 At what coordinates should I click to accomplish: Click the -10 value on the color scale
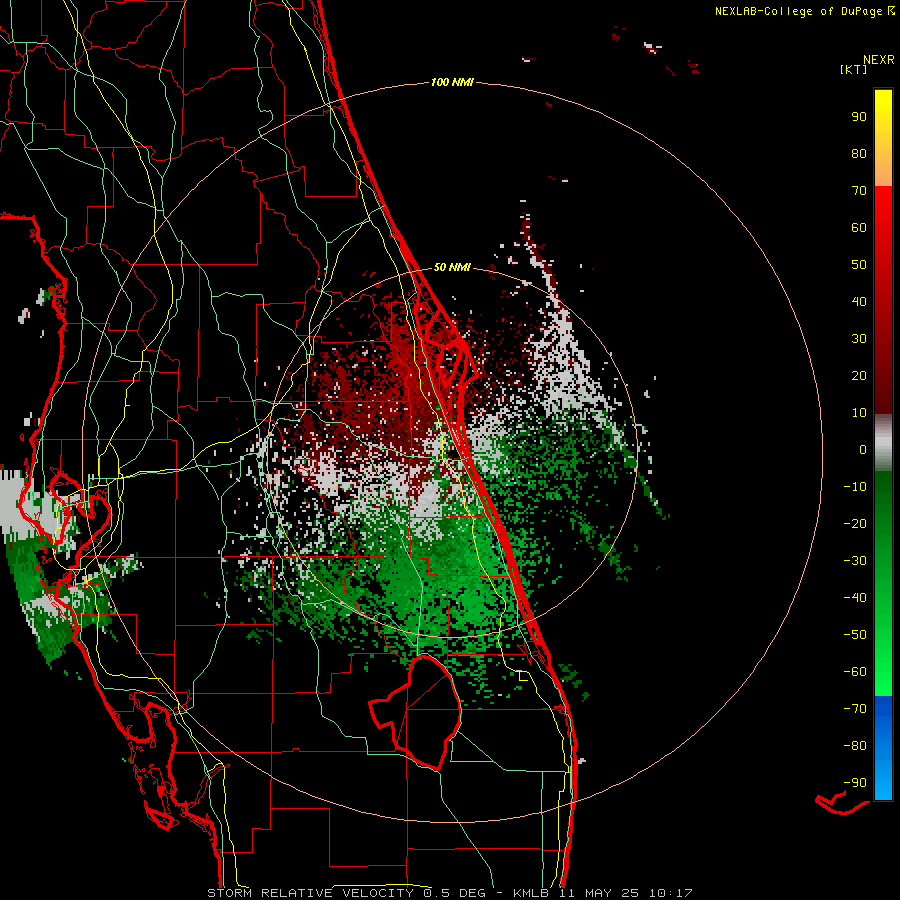click(x=855, y=487)
